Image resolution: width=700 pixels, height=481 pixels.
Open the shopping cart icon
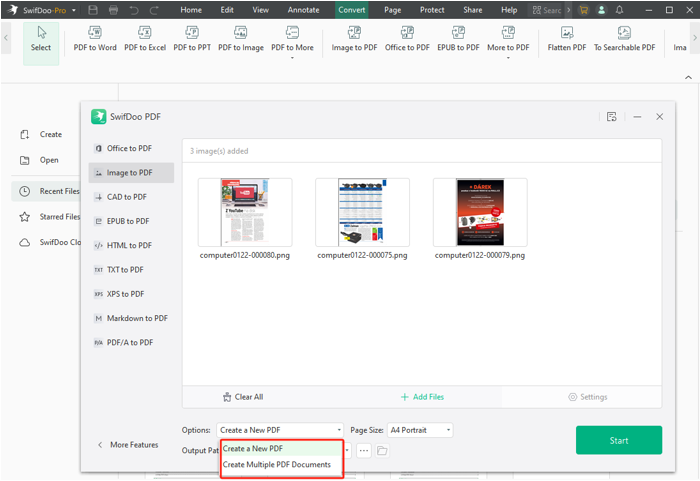[x=583, y=10]
